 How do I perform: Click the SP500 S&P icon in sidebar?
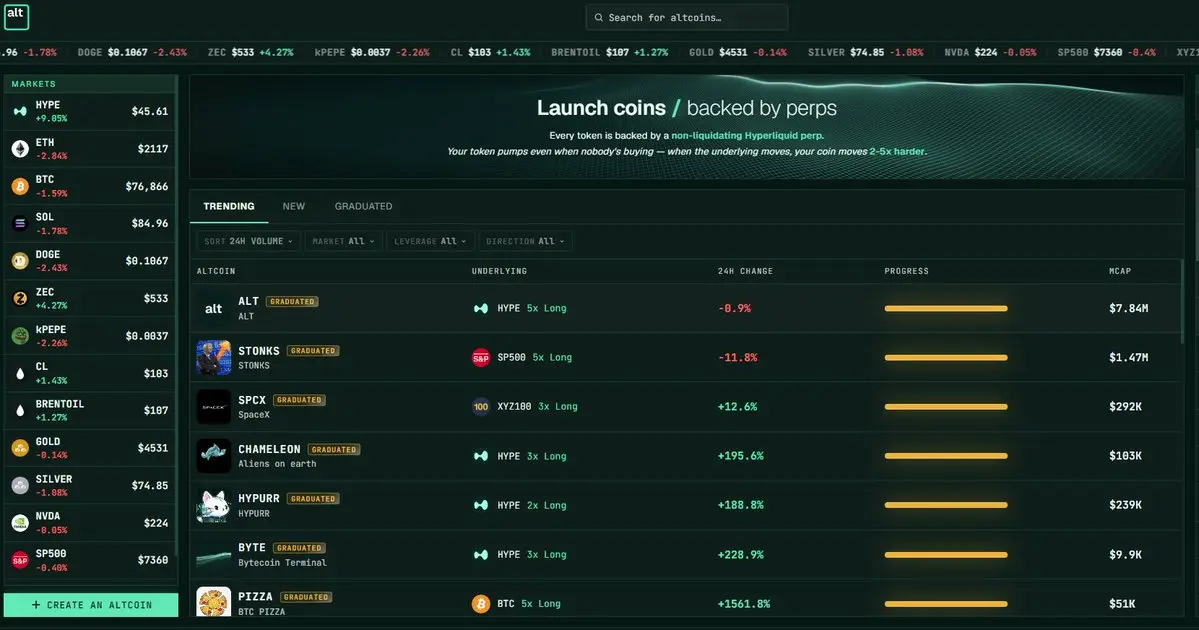20,560
